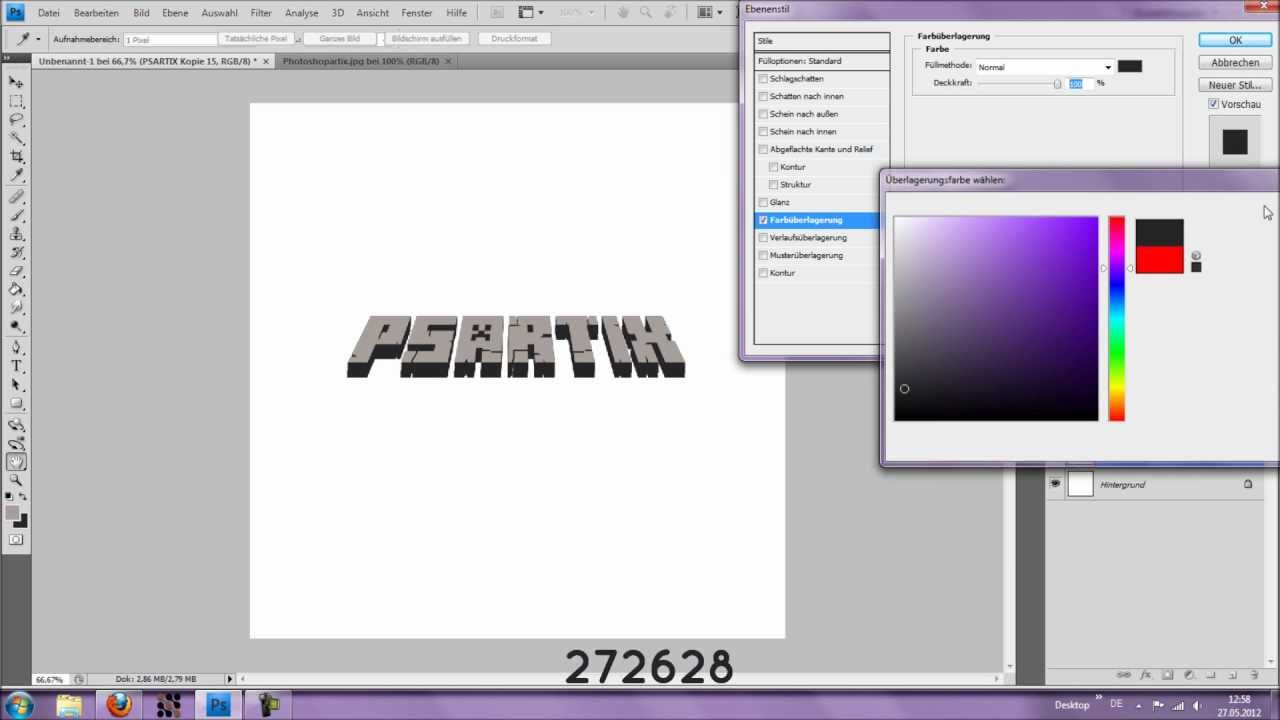
Task: Click the Deckkraft opacity slider handle
Action: coord(1057,84)
